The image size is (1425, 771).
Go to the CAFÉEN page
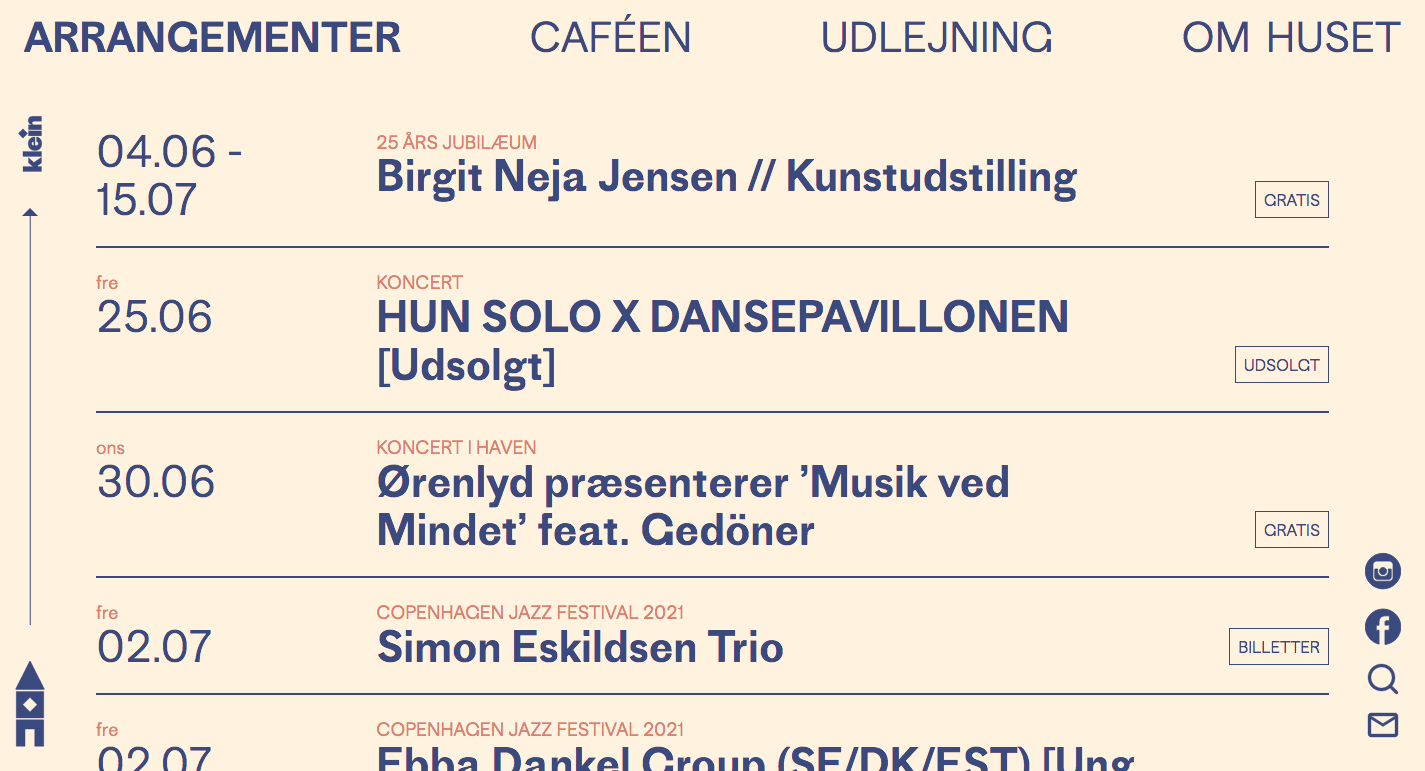click(610, 38)
